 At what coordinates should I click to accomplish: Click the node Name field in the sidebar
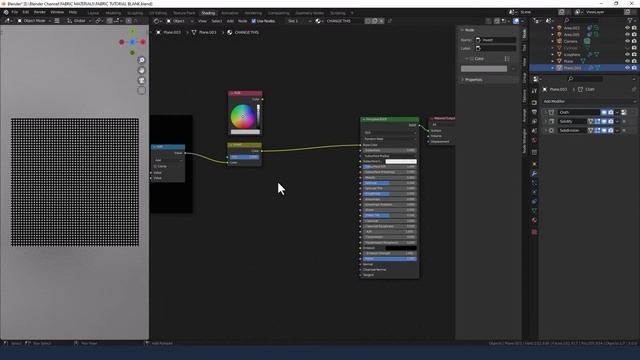pyautogui.click(x=495, y=40)
